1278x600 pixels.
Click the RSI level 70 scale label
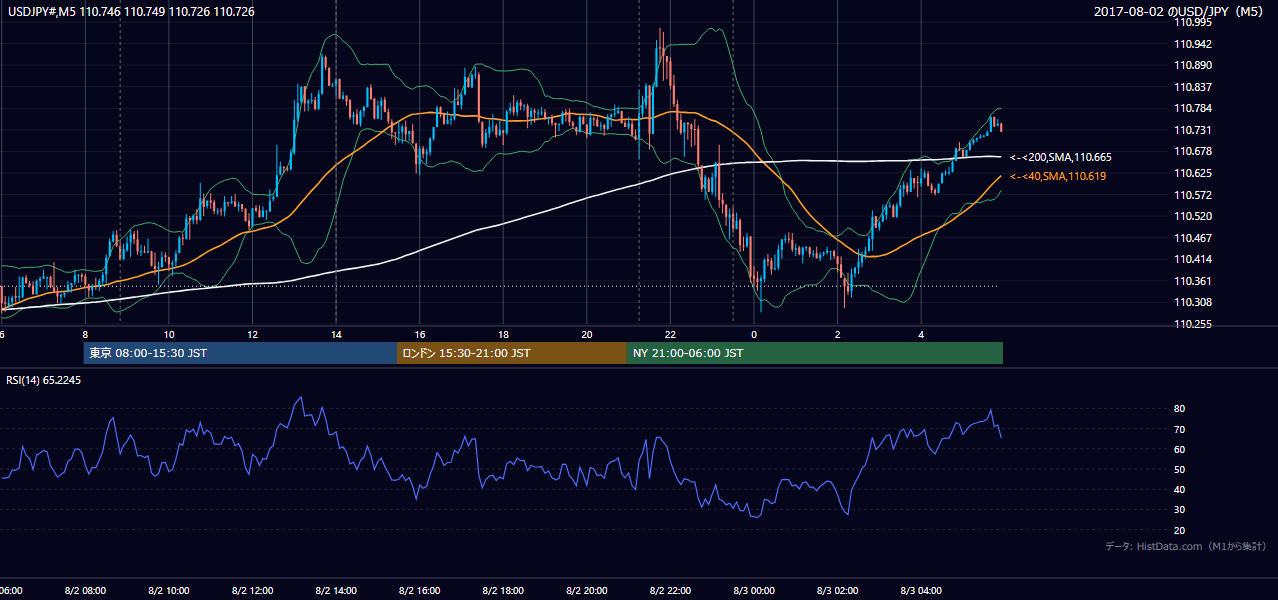1180,429
